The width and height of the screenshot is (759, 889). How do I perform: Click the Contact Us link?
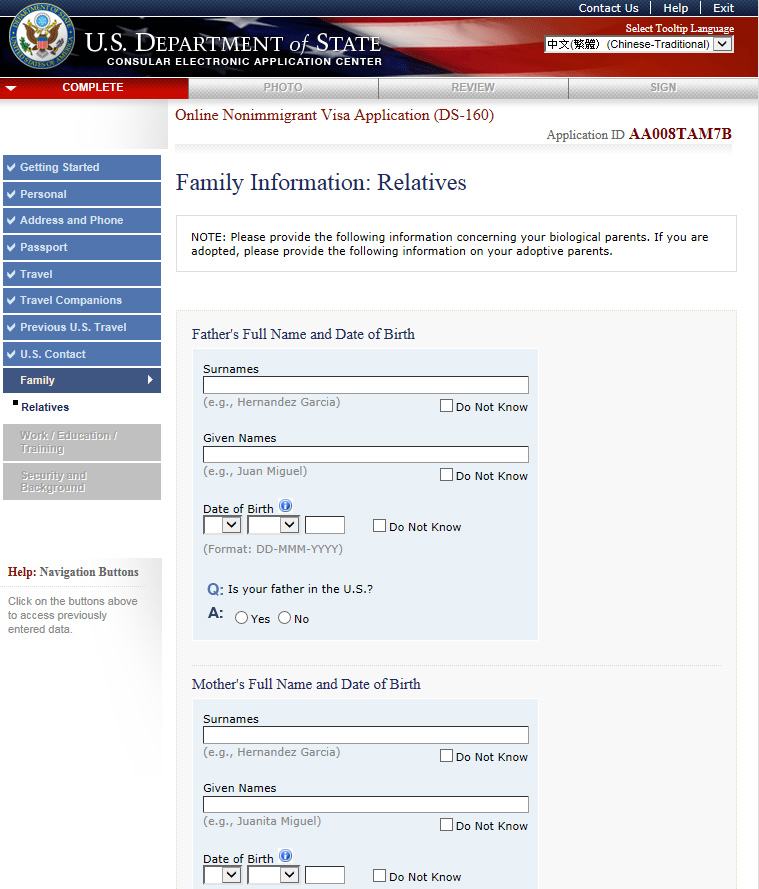[x=608, y=8]
